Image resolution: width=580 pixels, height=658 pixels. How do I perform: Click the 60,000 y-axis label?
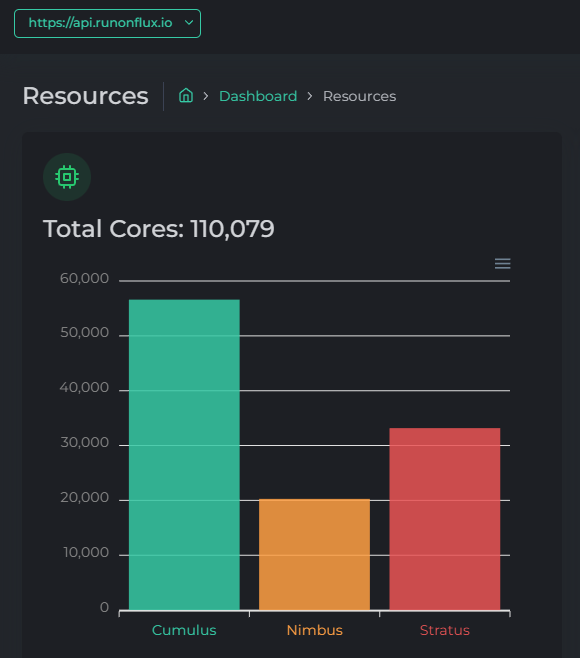pos(84,278)
